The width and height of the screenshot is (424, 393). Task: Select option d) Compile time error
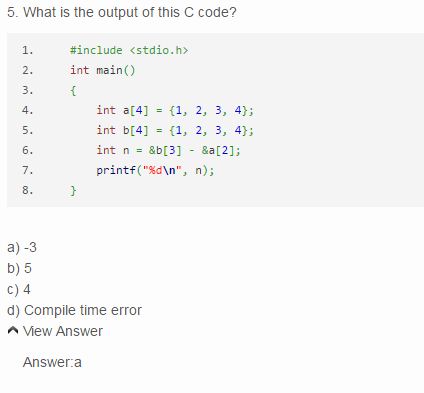pos(74,310)
